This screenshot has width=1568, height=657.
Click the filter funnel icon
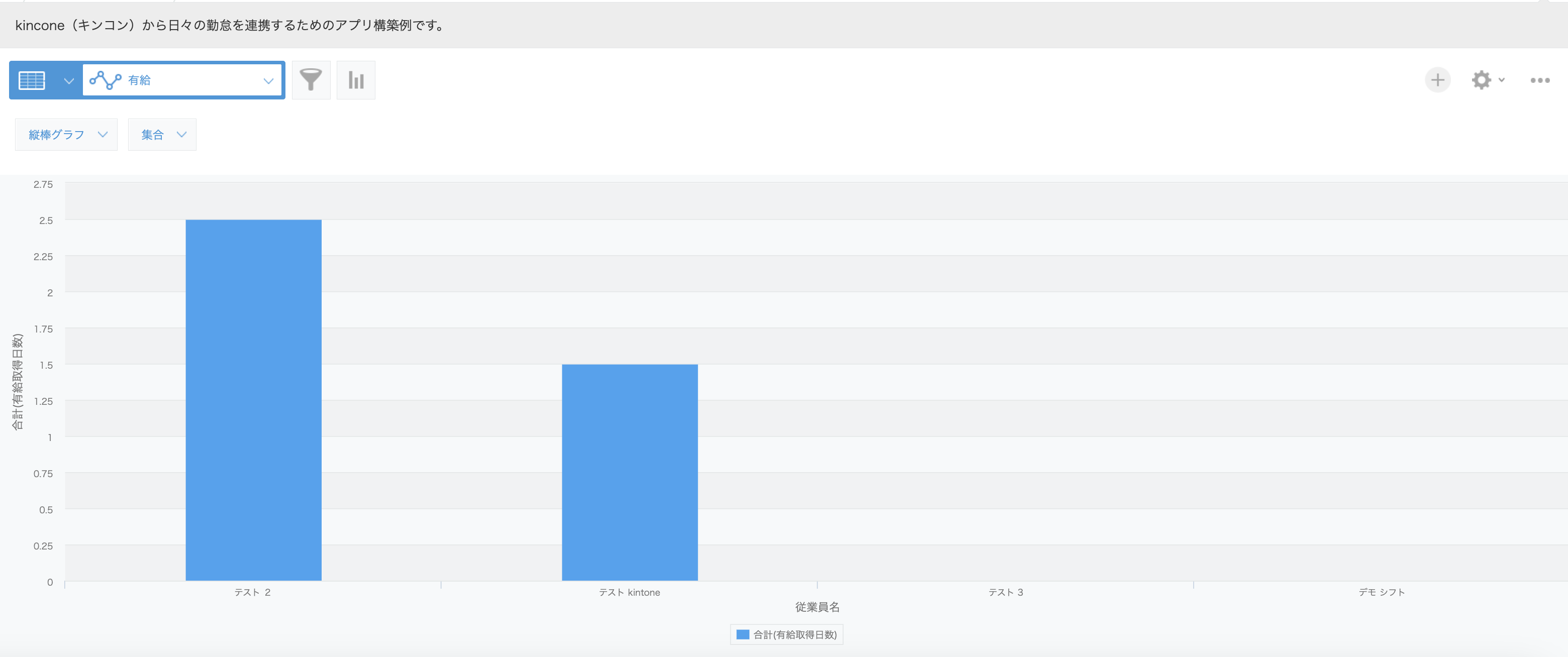(x=311, y=80)
